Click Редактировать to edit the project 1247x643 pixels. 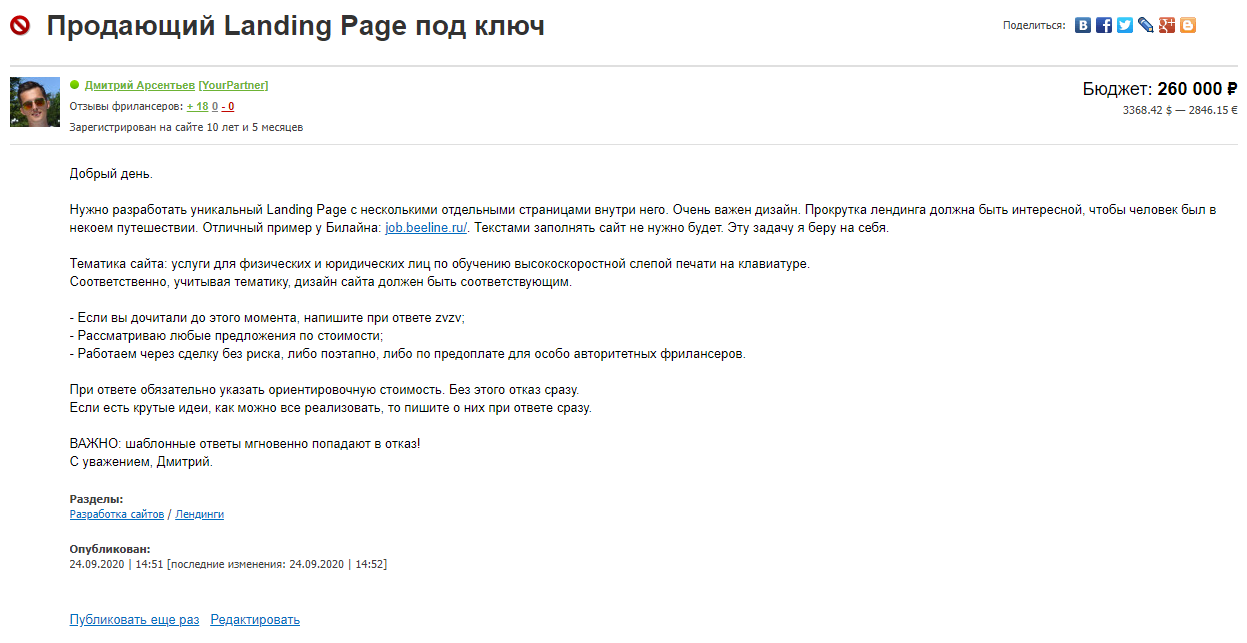[255, 620]
